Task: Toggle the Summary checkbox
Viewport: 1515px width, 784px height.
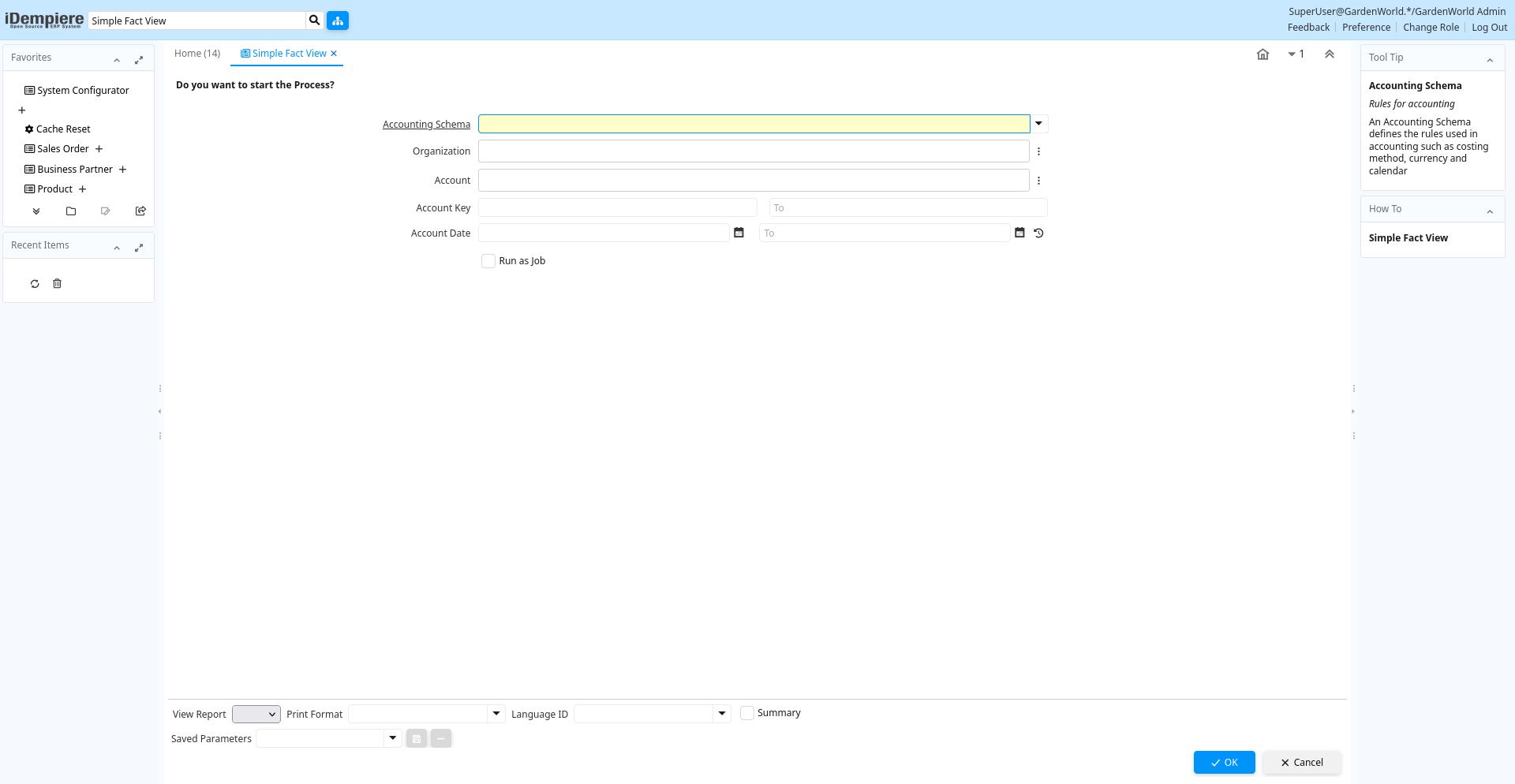Action: coord(746,713)
